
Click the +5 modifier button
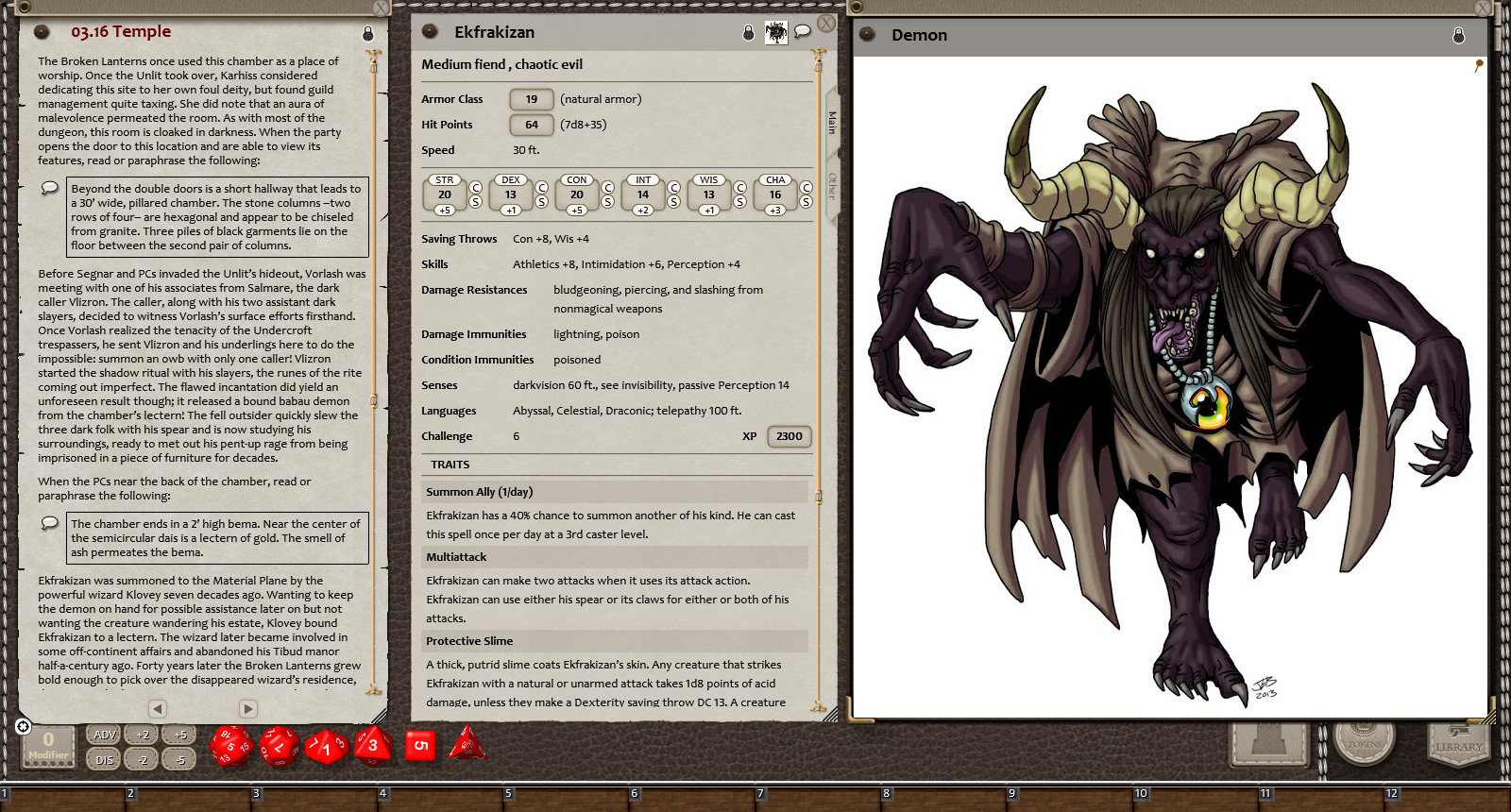(179, 735)
